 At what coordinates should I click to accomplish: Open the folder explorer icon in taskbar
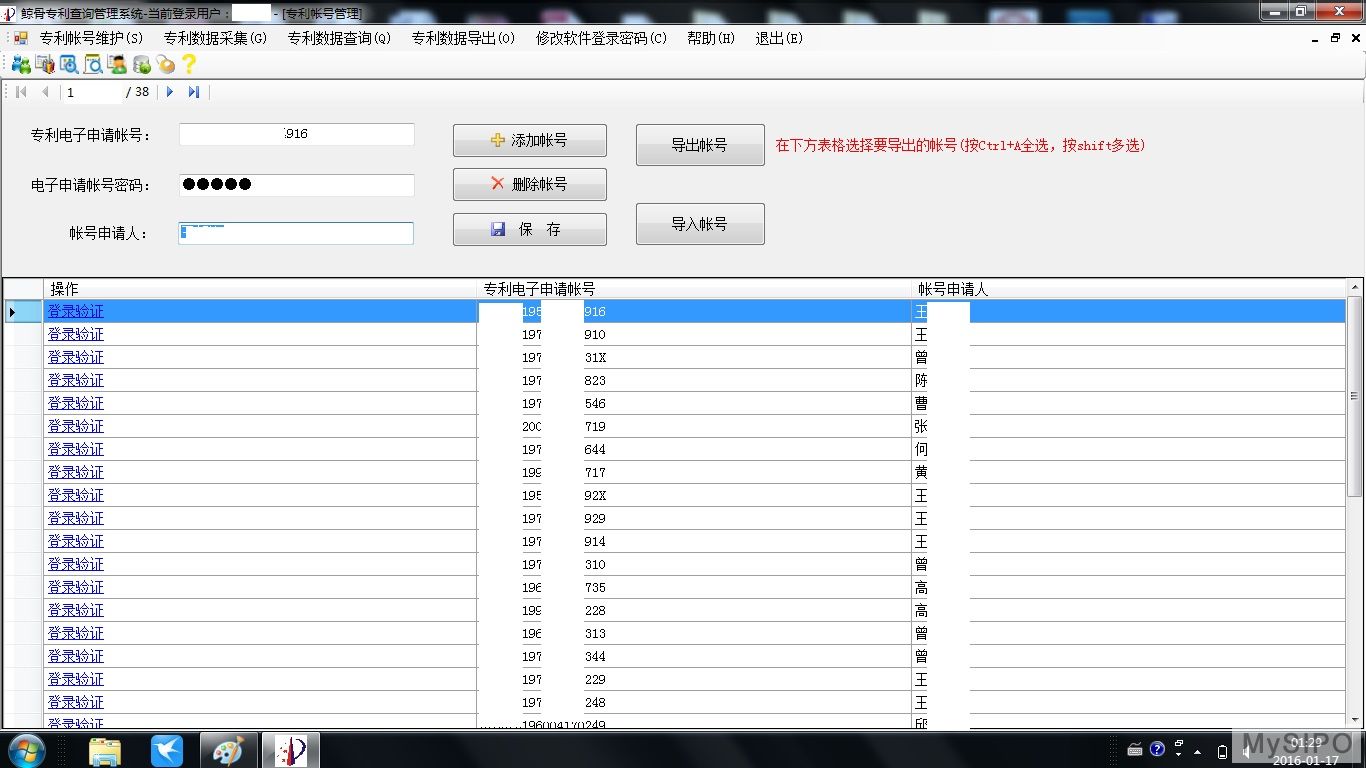(105, 749)
